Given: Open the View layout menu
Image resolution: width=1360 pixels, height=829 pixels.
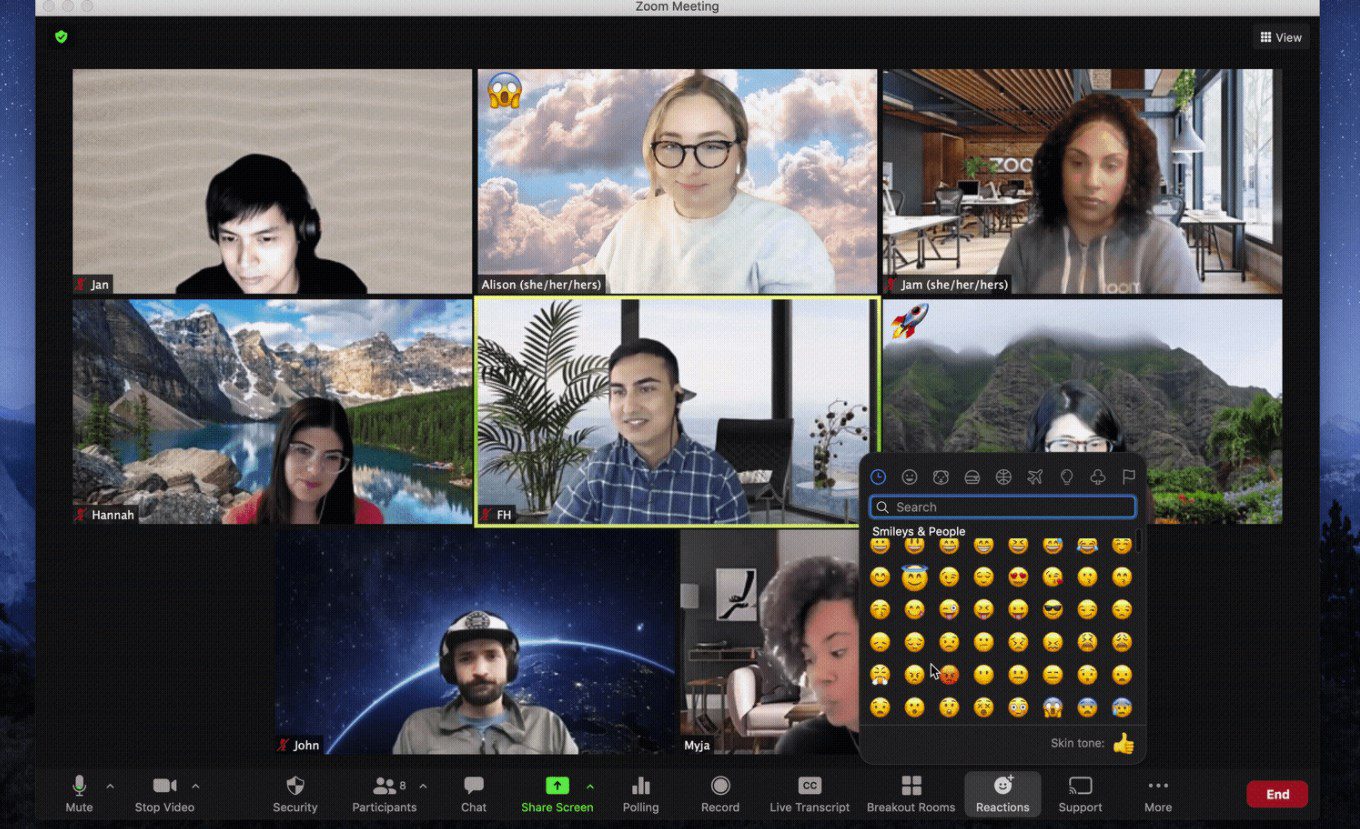Looking at the screenshot, I should tap(1281, 37).
